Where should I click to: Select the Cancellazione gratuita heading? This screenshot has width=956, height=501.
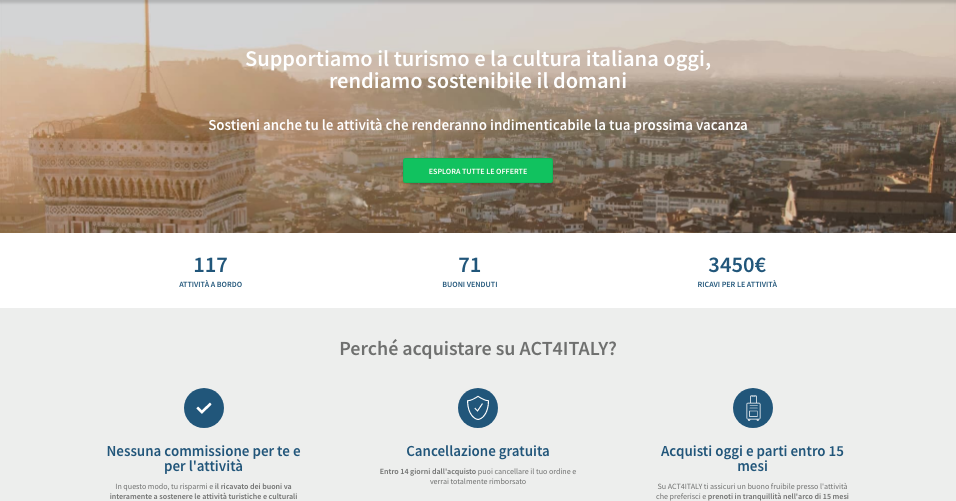coord(478,451)
